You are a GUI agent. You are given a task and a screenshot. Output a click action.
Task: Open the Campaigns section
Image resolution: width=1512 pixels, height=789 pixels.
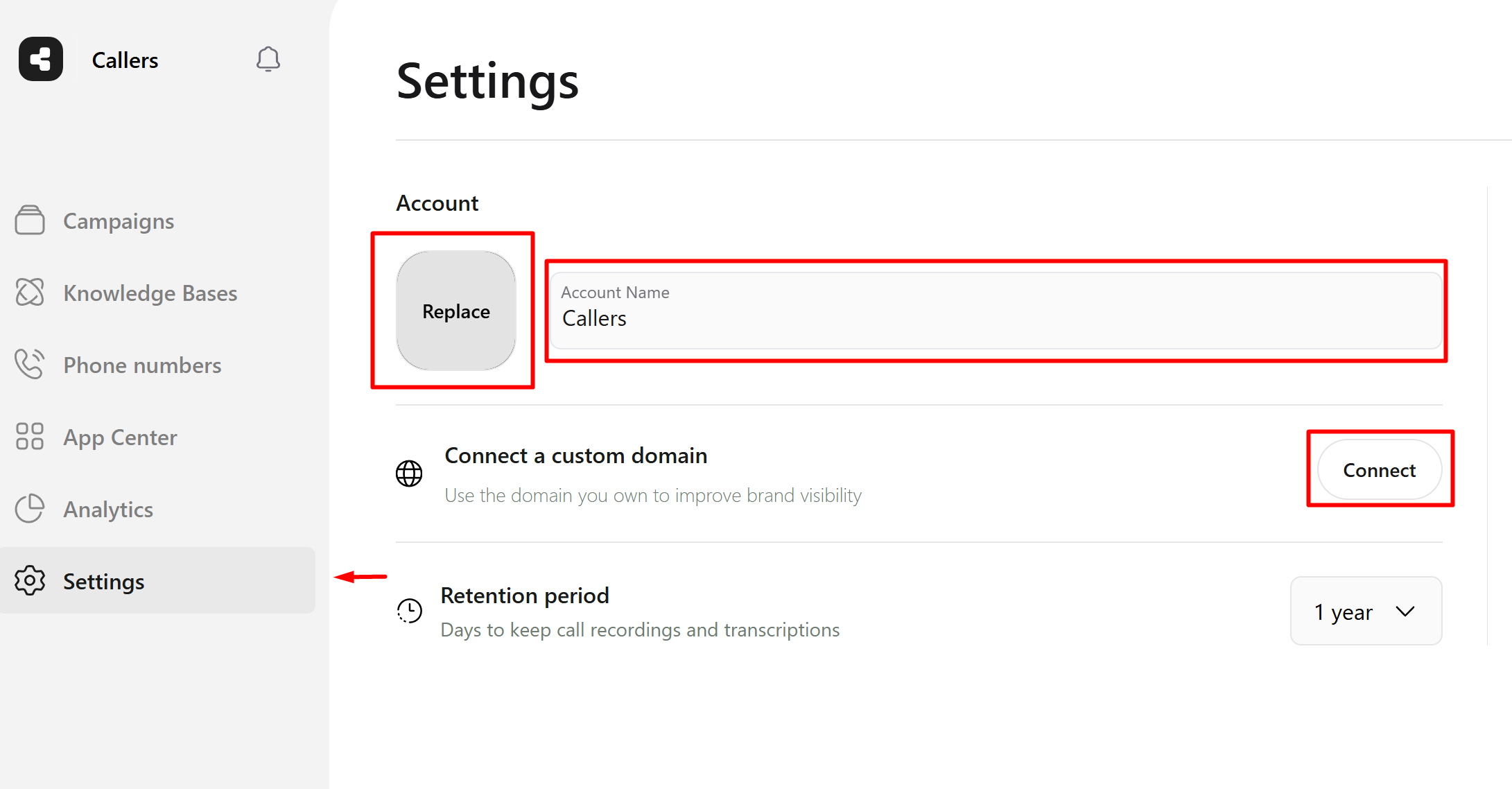click(118, 220)
